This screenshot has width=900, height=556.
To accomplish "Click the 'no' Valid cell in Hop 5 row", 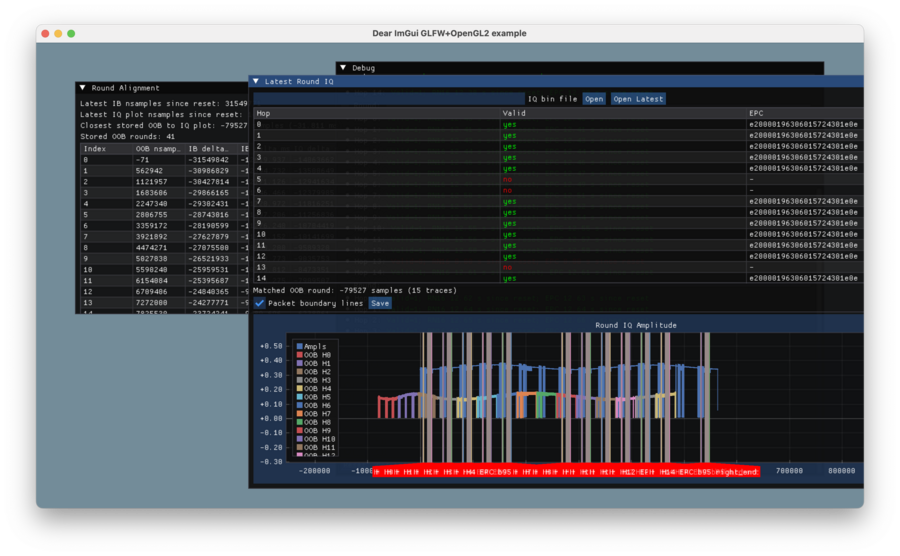I will point(507,180).
